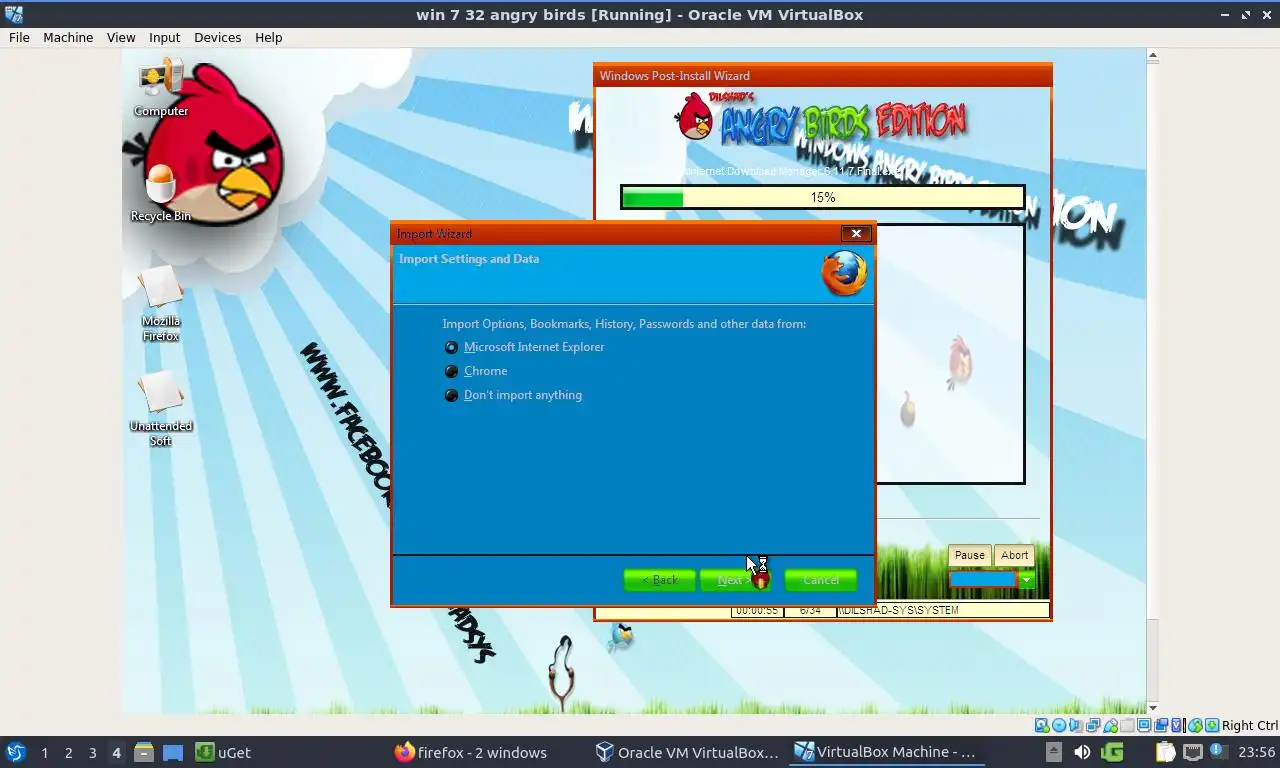The image size is (1280, 768).
Task: Click the Back button in Import Wizard
Action: pos(659,580)
